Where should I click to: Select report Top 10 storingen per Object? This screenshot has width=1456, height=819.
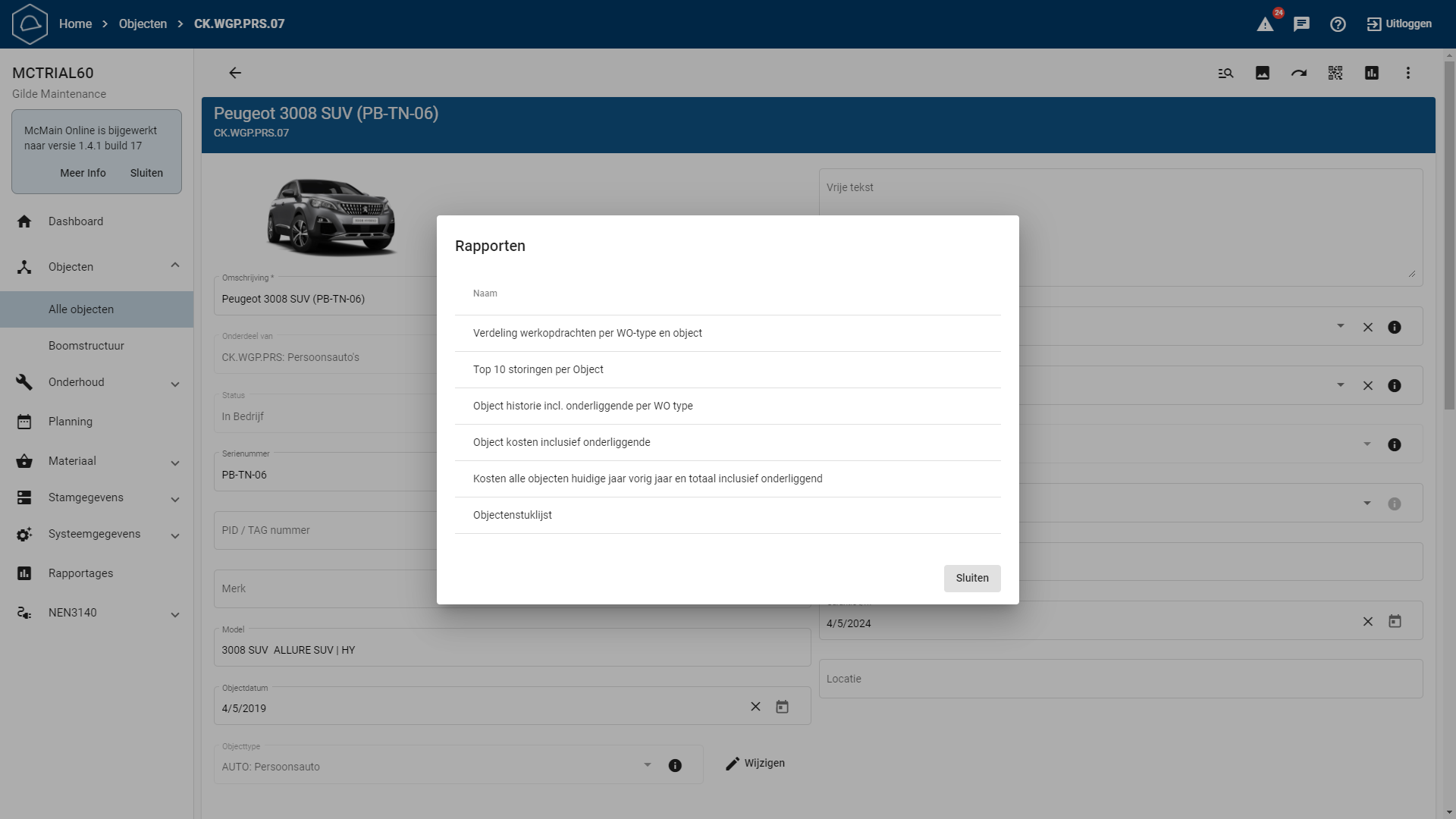coord(538,369)
